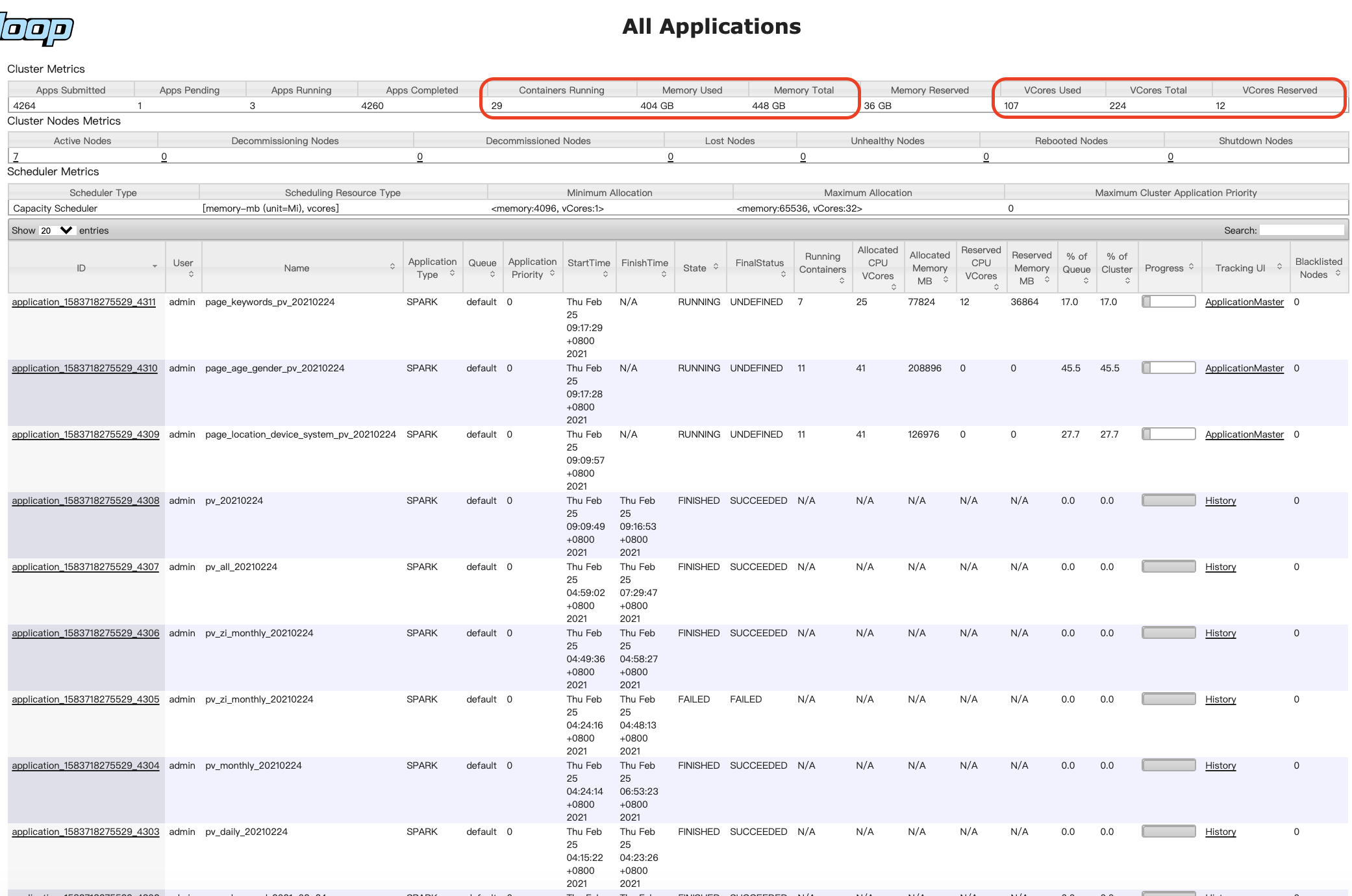The height and width of the screenshot is (896, 1352).
Task: Click the Hadoop logo
Action: [x=36, y=29]
